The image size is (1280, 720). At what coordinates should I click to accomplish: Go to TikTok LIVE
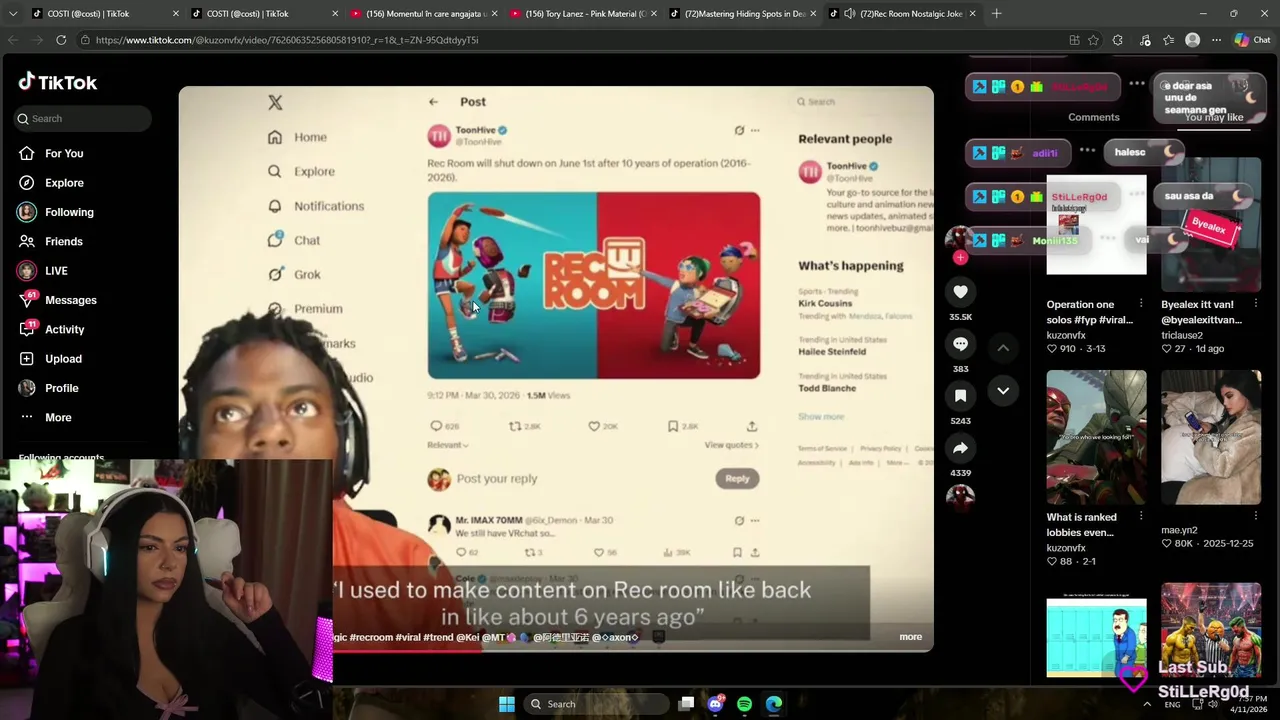pyautogui.click(x=56, y=271)
